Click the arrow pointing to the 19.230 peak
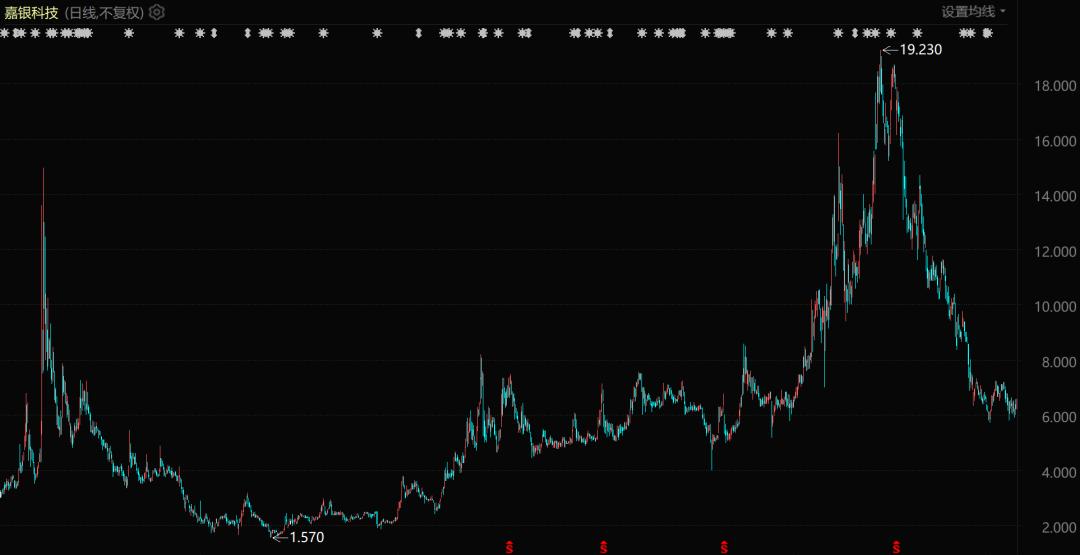This screenshot has height=555, width=1080. [x=891, y=50]
